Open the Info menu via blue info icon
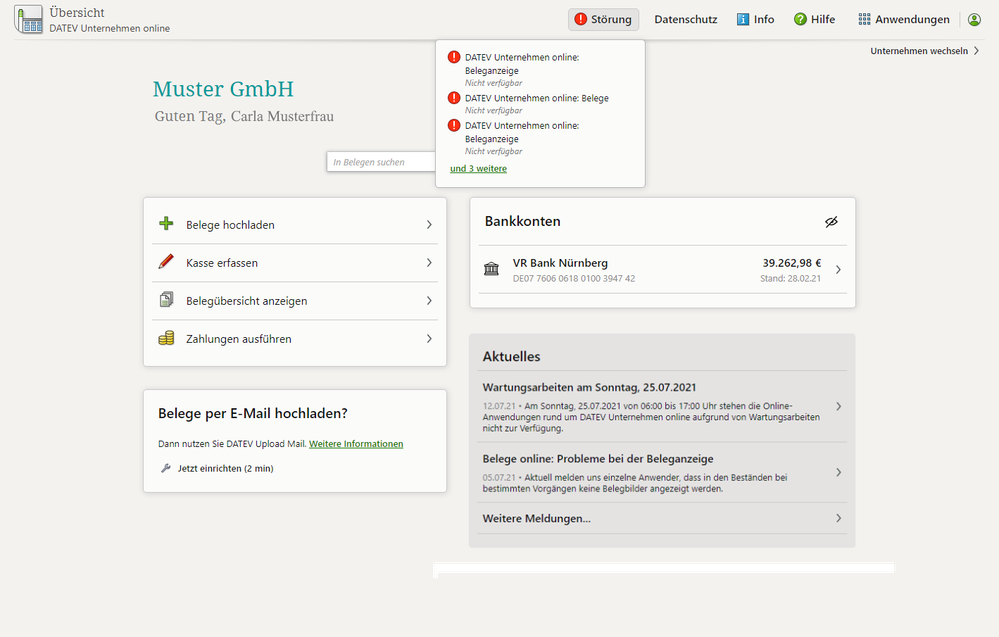 coord(743,19)
